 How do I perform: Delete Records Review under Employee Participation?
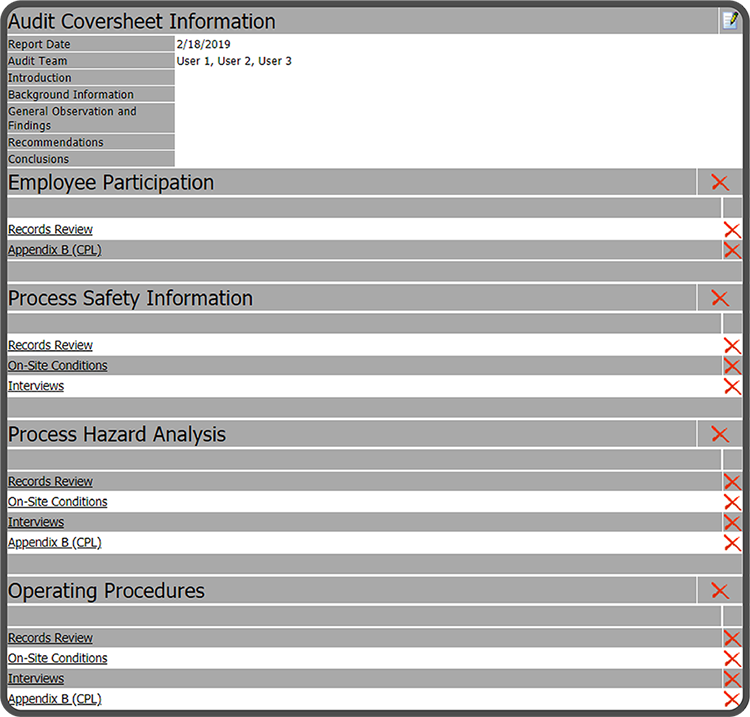point(732,230)
